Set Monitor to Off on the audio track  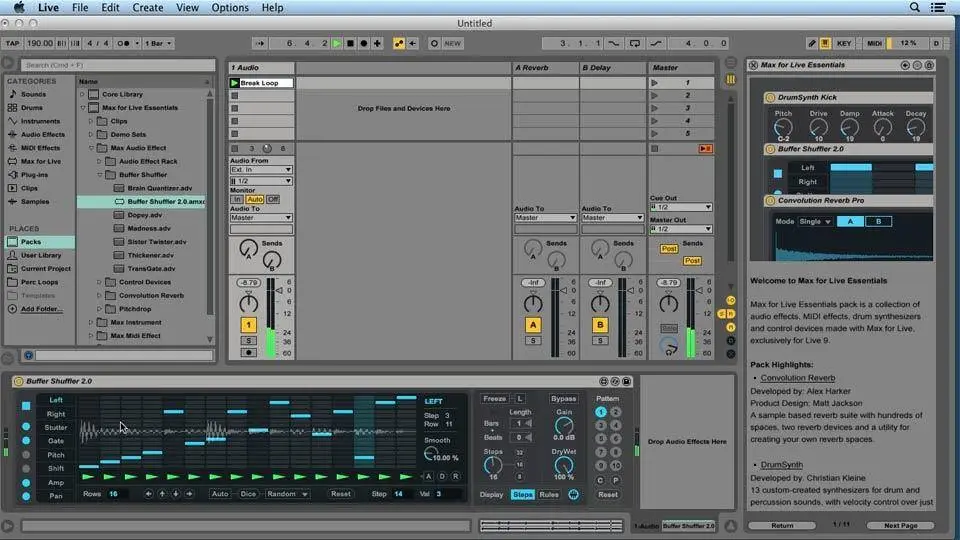click(272, 200)
